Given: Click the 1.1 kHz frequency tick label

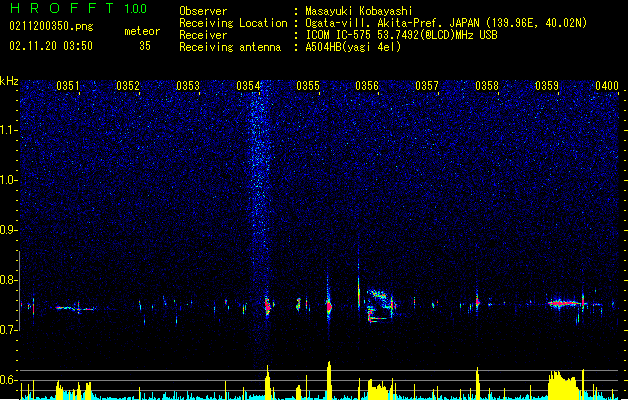Looking at the screenshot, I should 9,130.
